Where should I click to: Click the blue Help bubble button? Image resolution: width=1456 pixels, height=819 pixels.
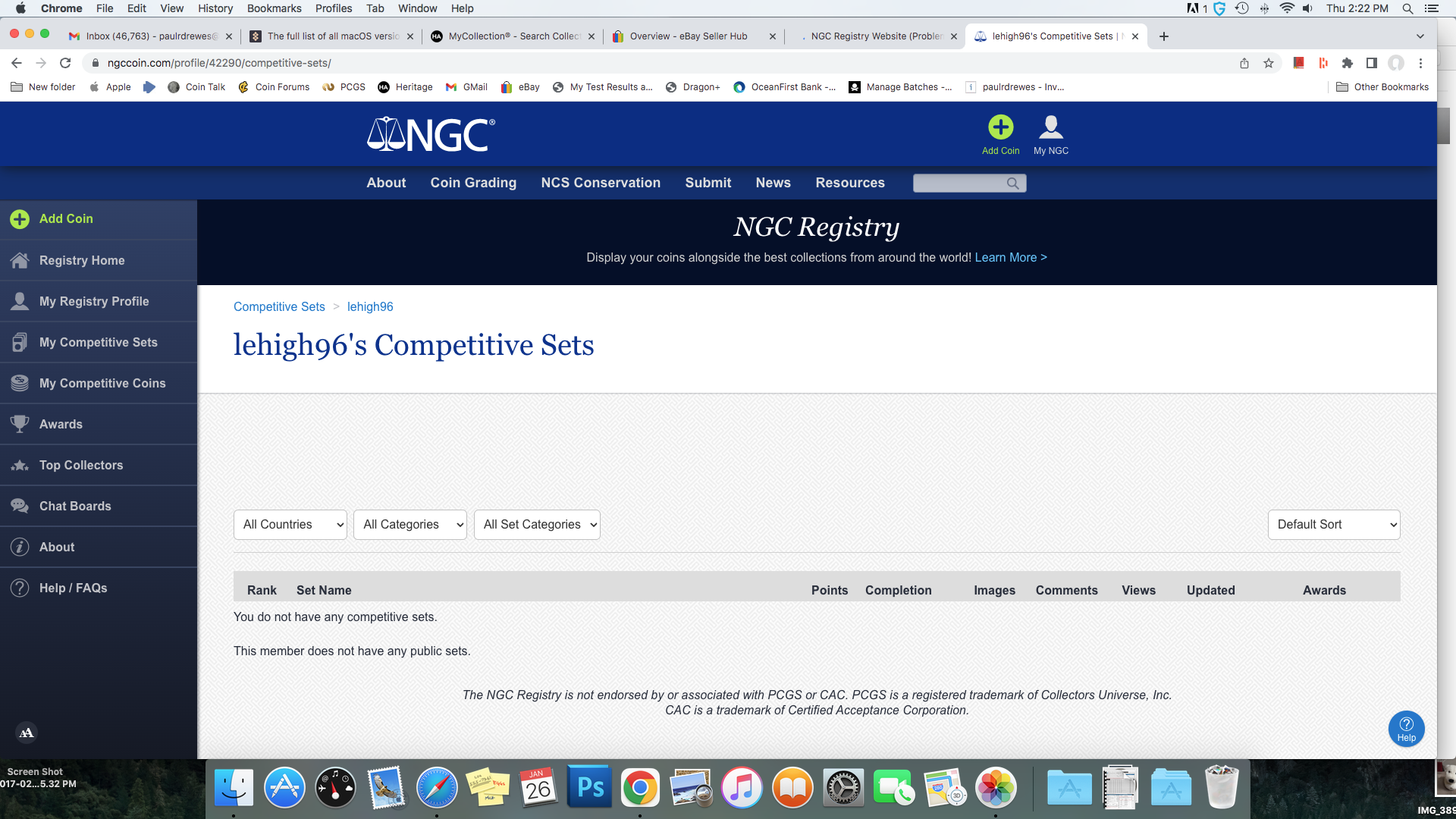click(x=1406, y=729)
